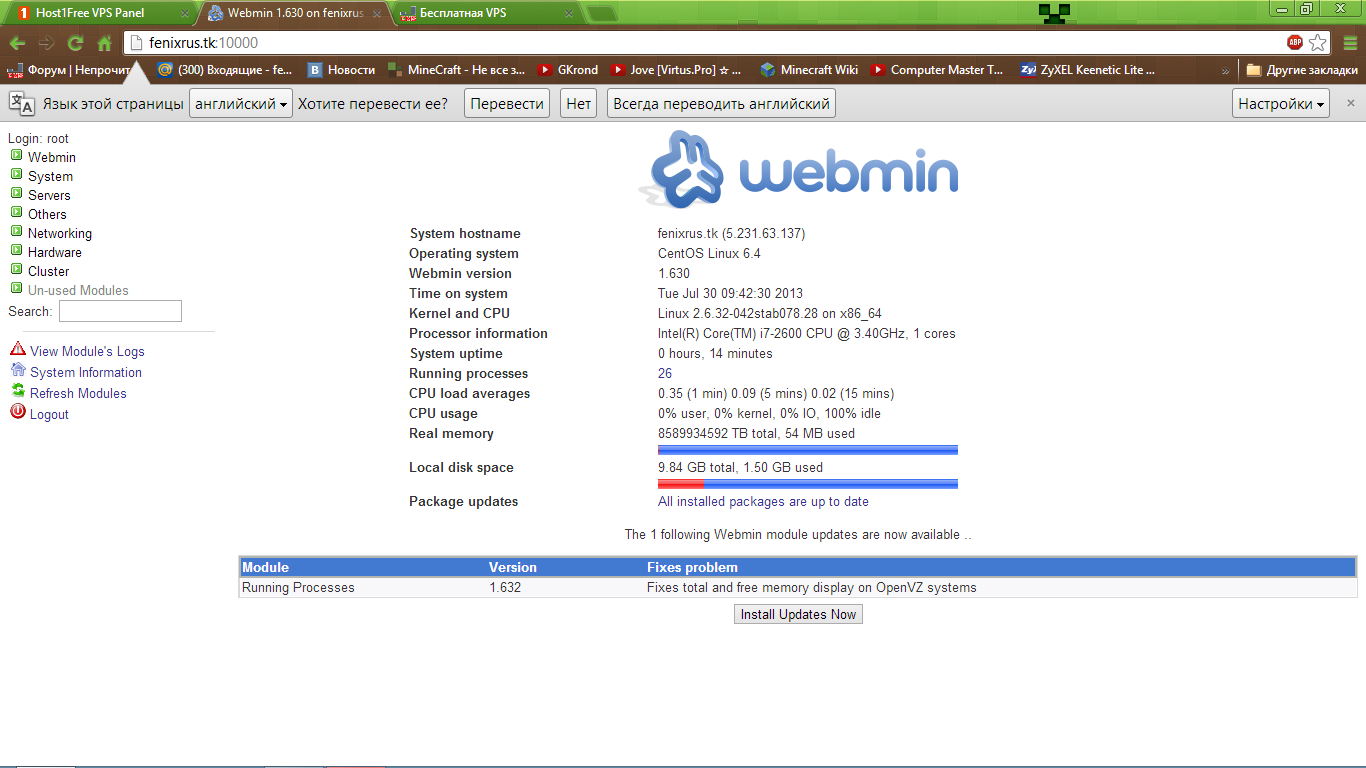Reload the page with the refresh icon
The height and width of the screenshot is (768, 1366).
[75, 43]
